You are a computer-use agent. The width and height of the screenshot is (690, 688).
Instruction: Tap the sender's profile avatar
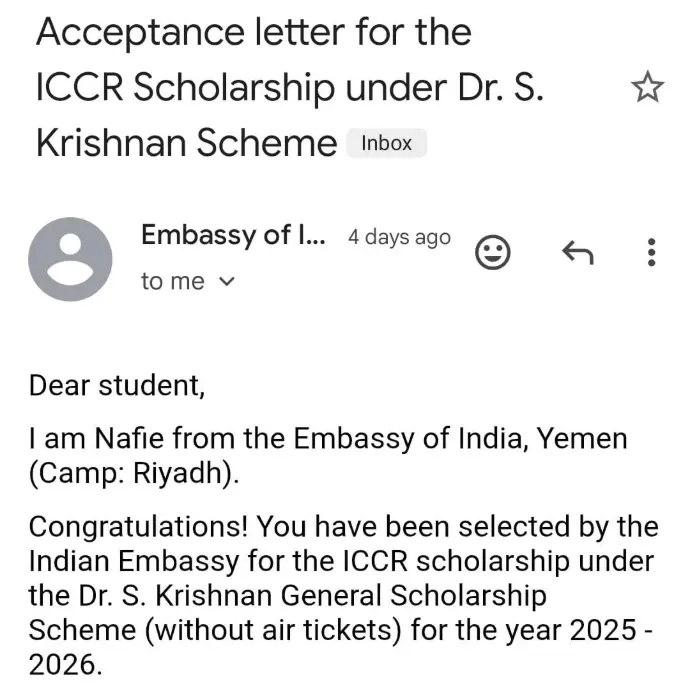pyautogui.click(x=70, y=259)
